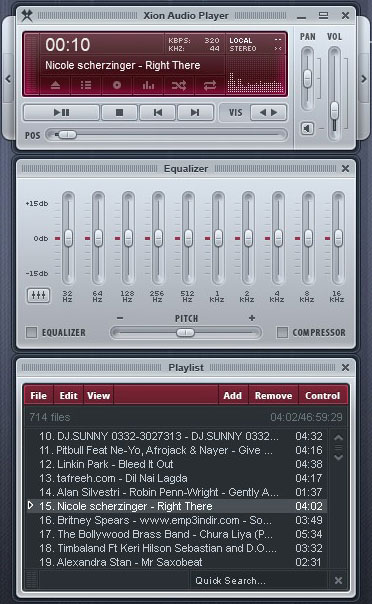Click the VOL slider handle
372x604 pixels.
point(335,111)
